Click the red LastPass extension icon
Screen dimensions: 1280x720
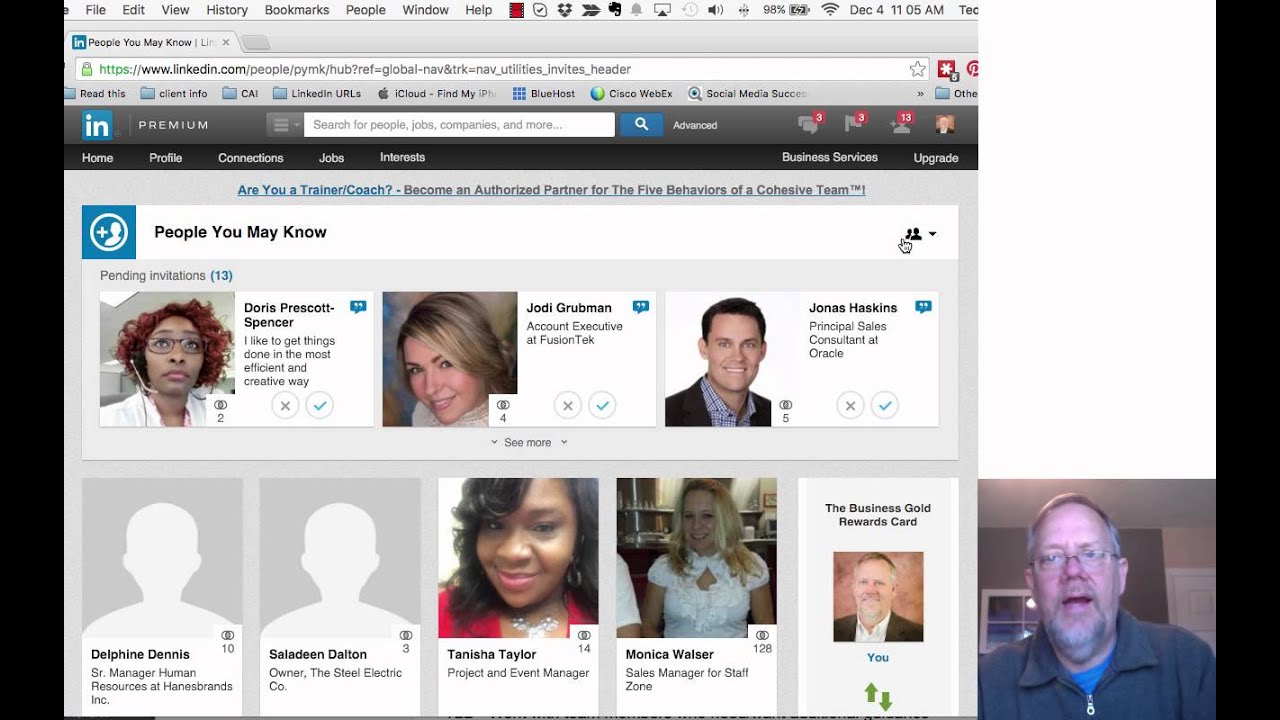946,69
